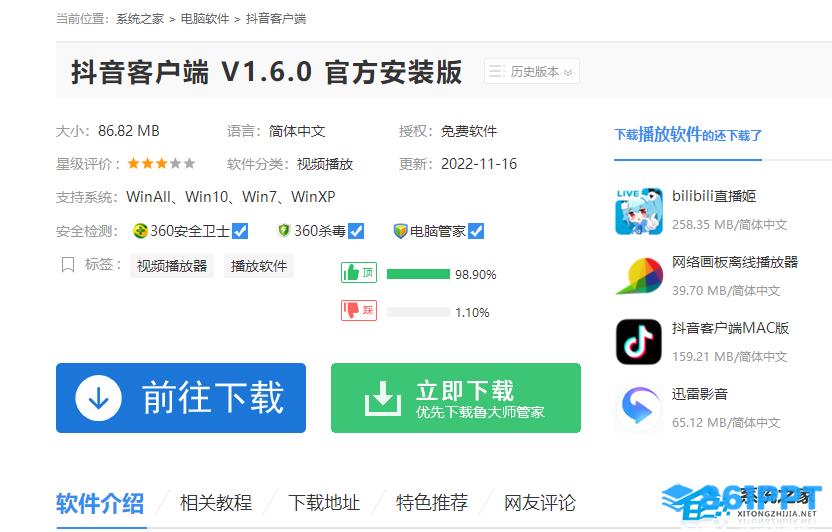Toggle the 360安全卫士 checkbox
The width and height of the screenshot is (832, 532).
[240, 231]
